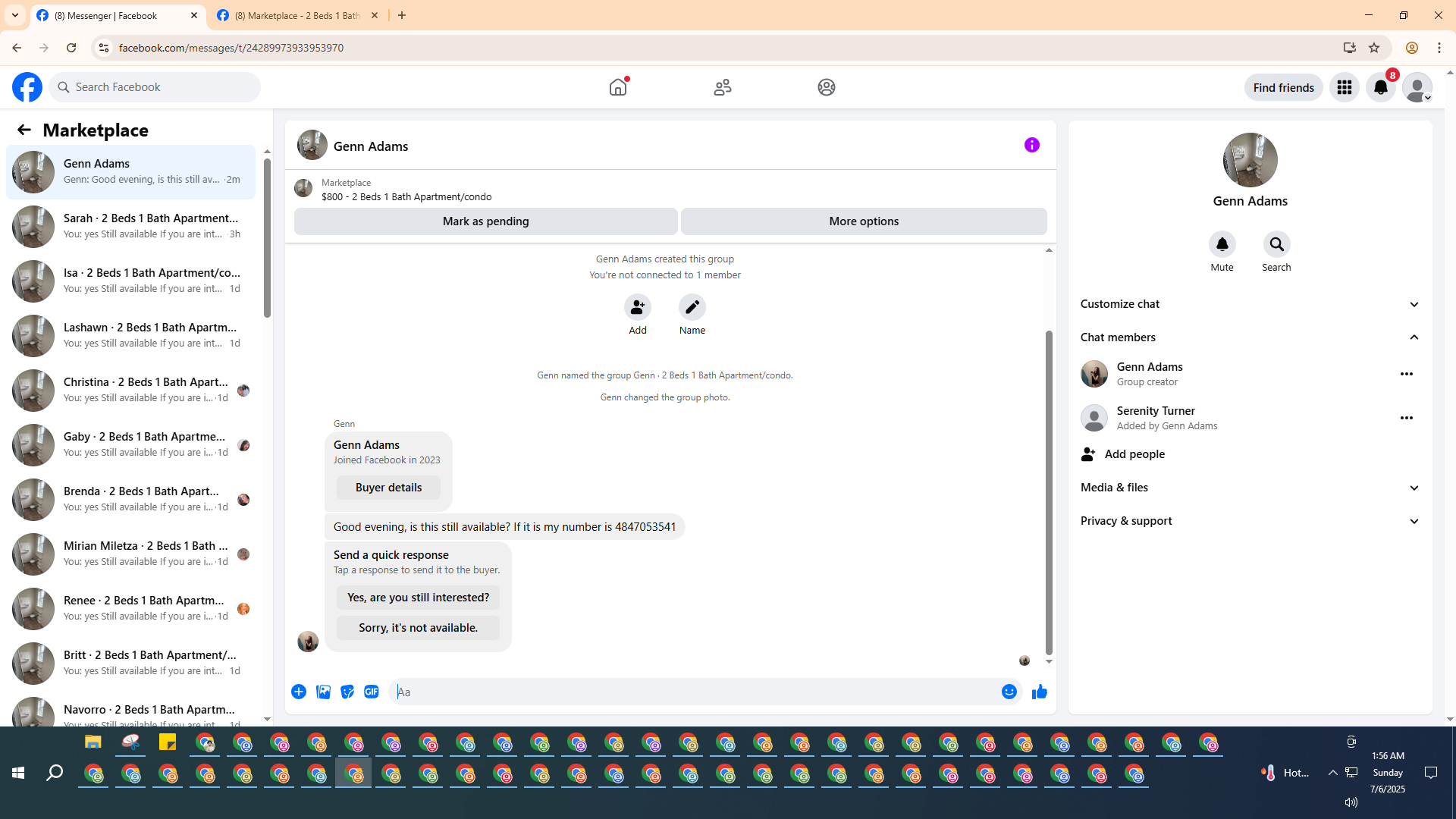This screenshot has width=1456, height=819.
Task: Open conversation information purple icon
Action: tap(1031, 145)
